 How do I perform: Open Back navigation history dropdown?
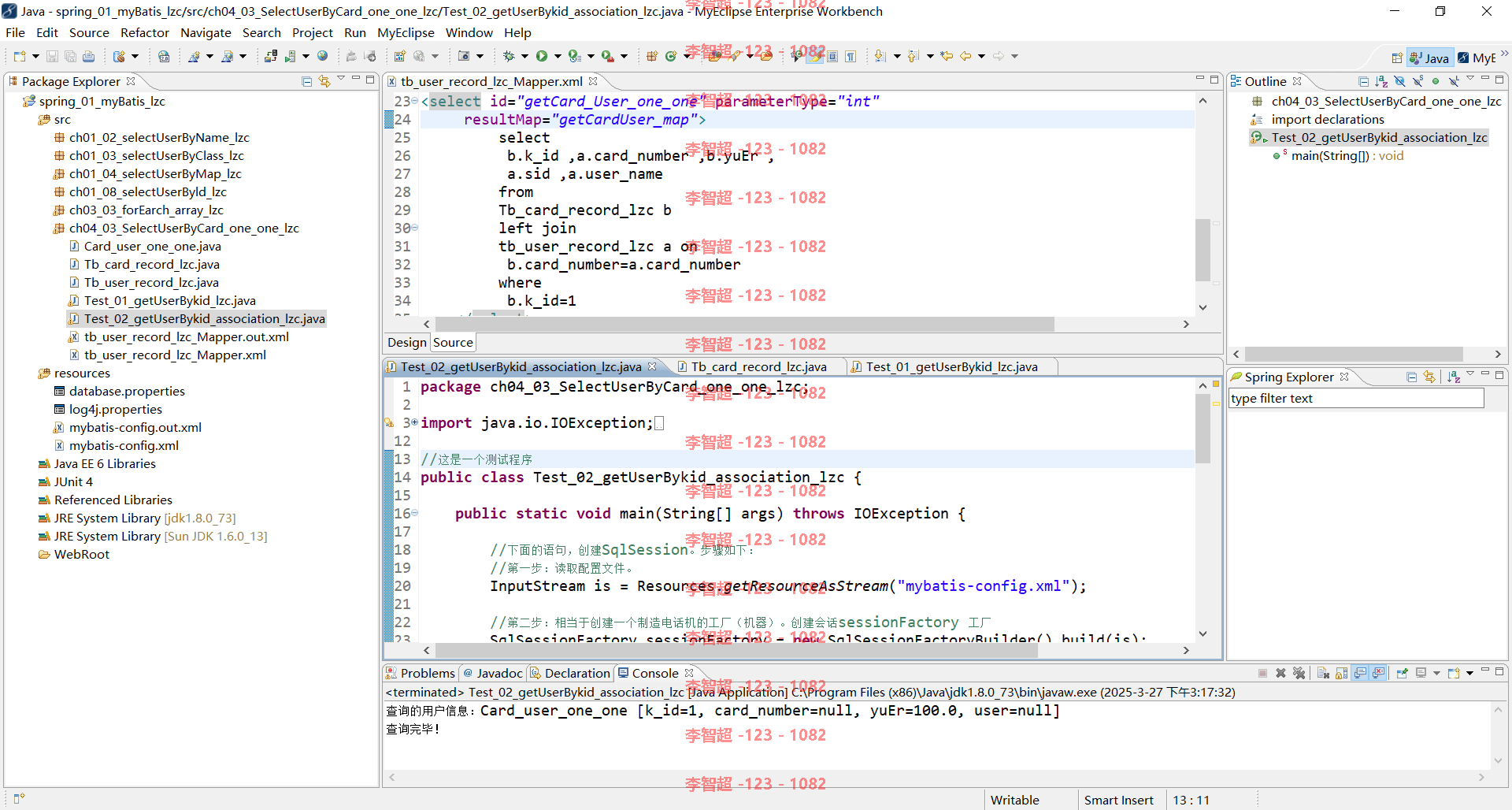pyautogui.click(x=981, y=56)
